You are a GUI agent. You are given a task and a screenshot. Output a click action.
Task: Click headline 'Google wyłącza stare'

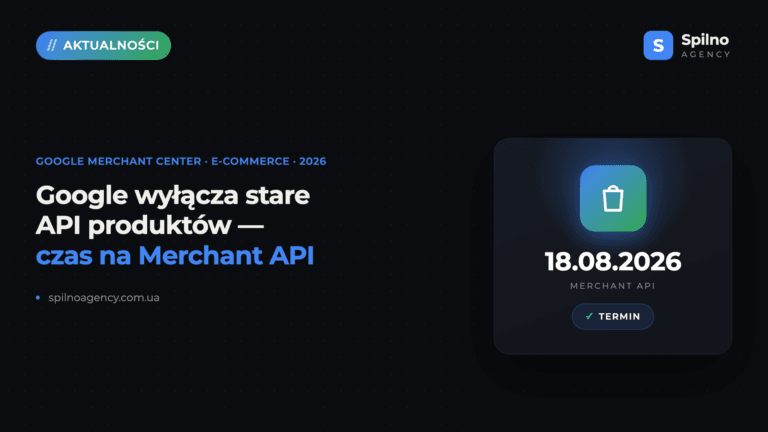[173, 195]
